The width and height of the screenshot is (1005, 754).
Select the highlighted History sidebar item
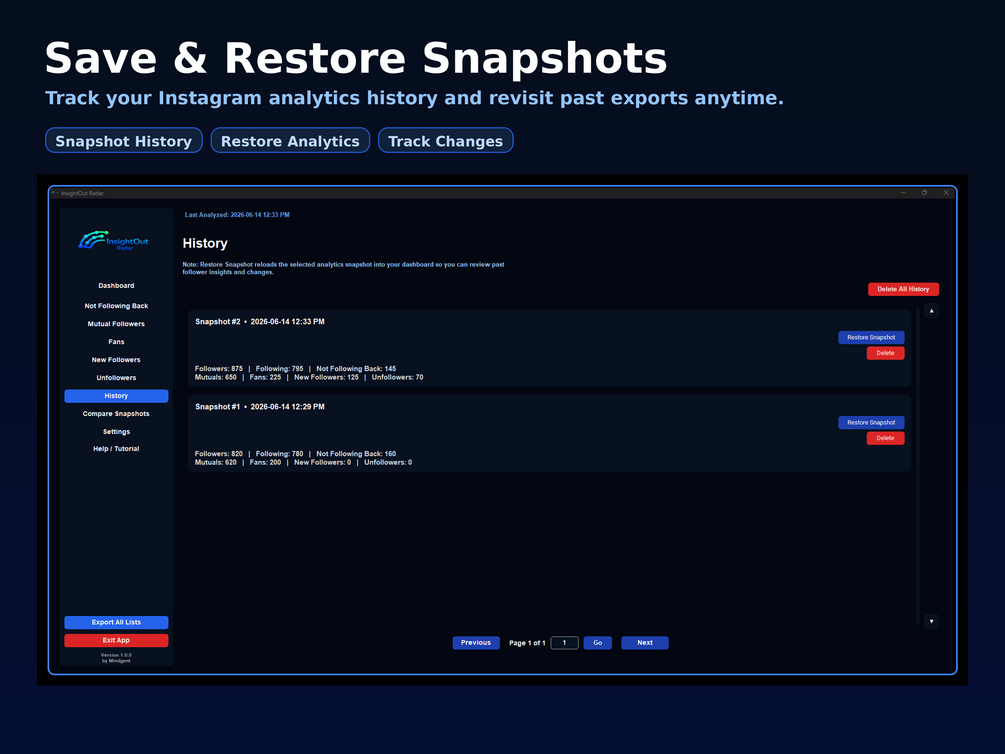116,396
